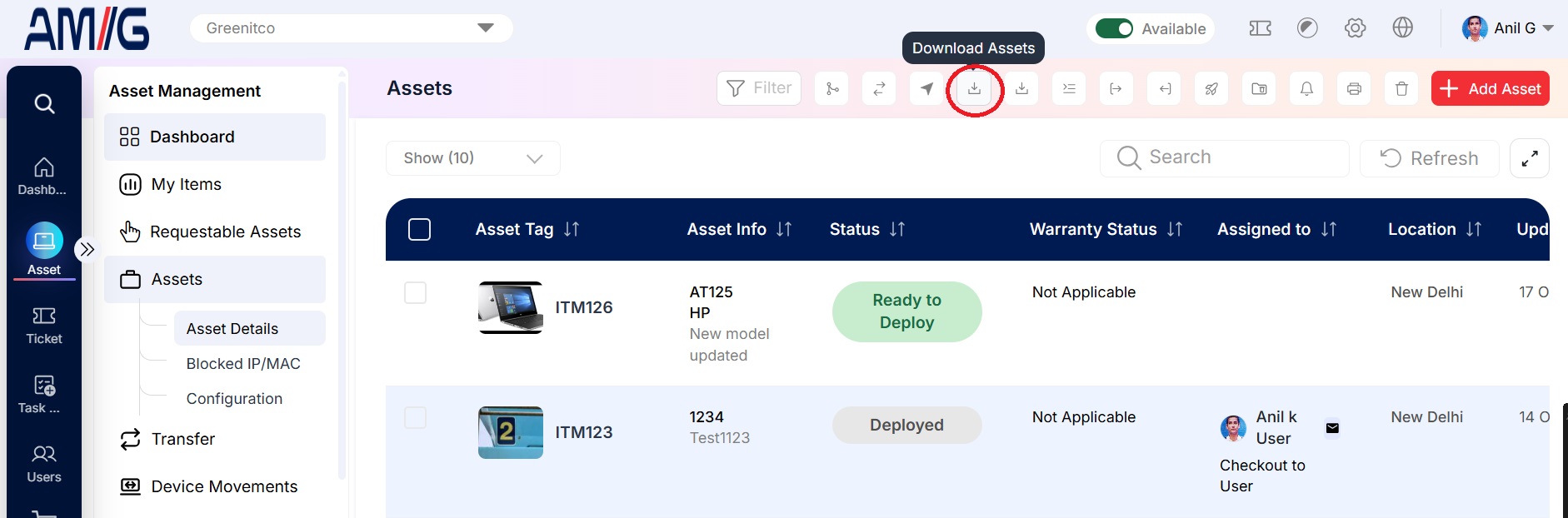Click the mail icon next to Anil k User
The image size is (1568, 518).
pyautogui.click(x=1332, y=428)
